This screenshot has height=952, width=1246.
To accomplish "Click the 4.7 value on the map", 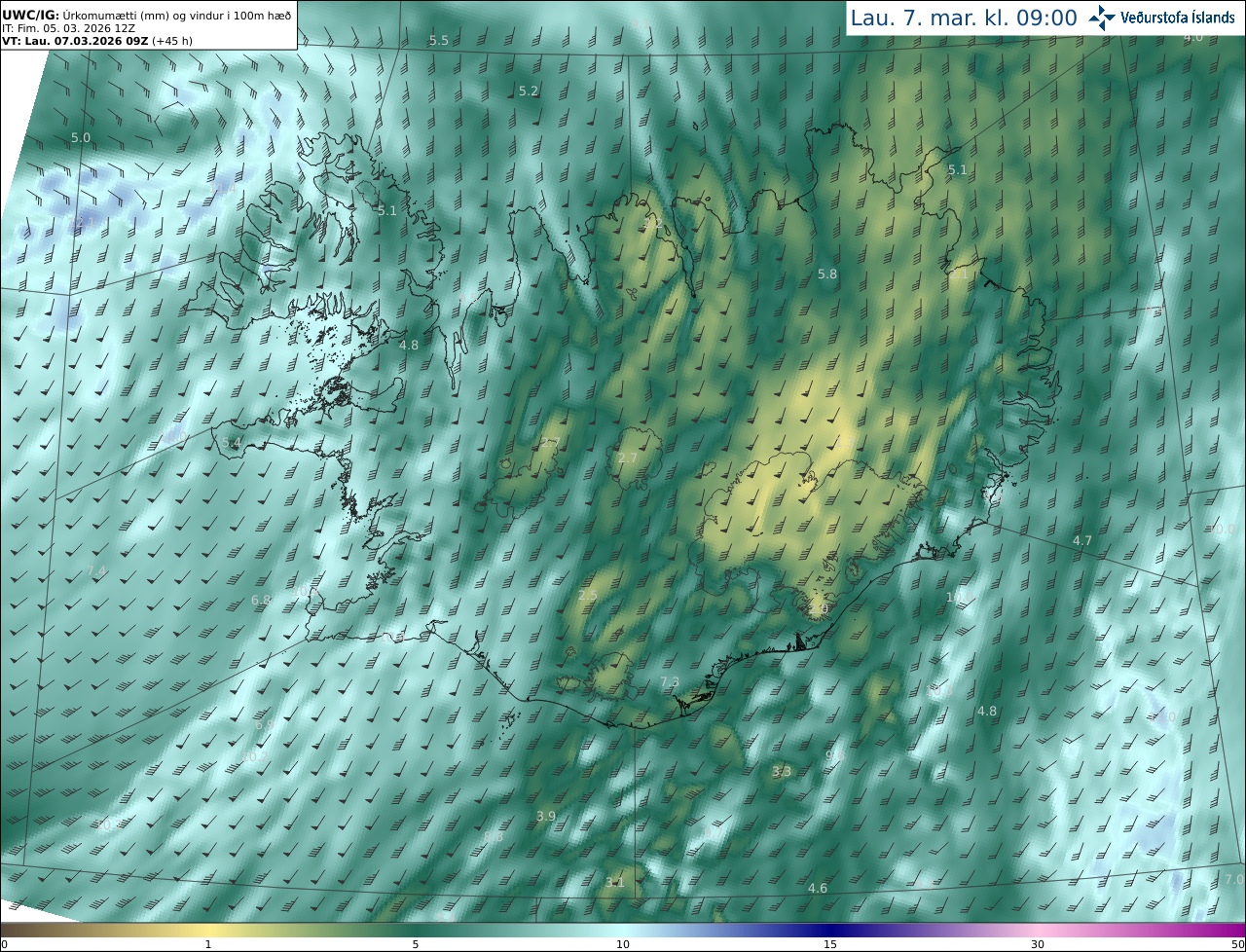I will (1082, 541).
